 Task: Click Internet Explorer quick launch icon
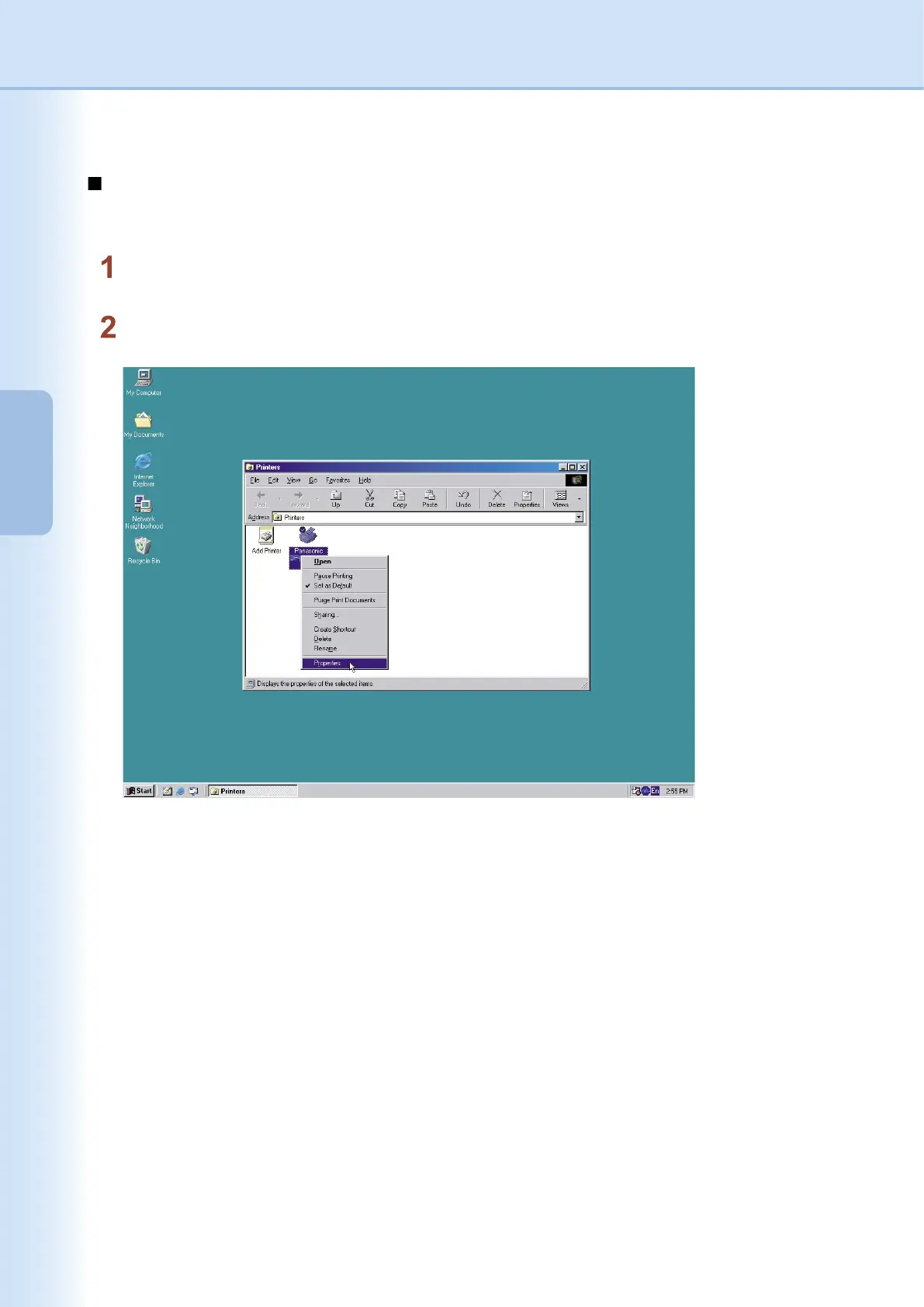(x=180, y=791)
